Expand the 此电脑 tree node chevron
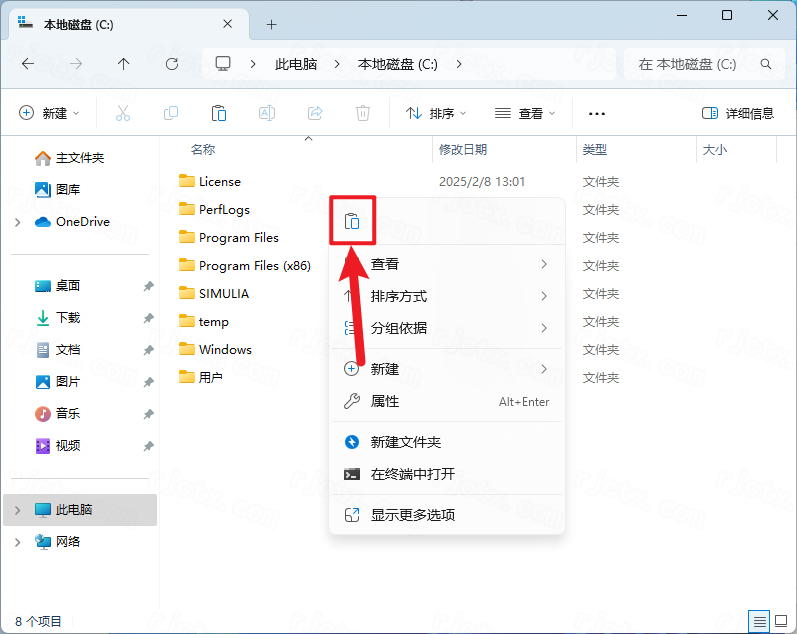Screen dimensions: 797x634 click(17, 510)
